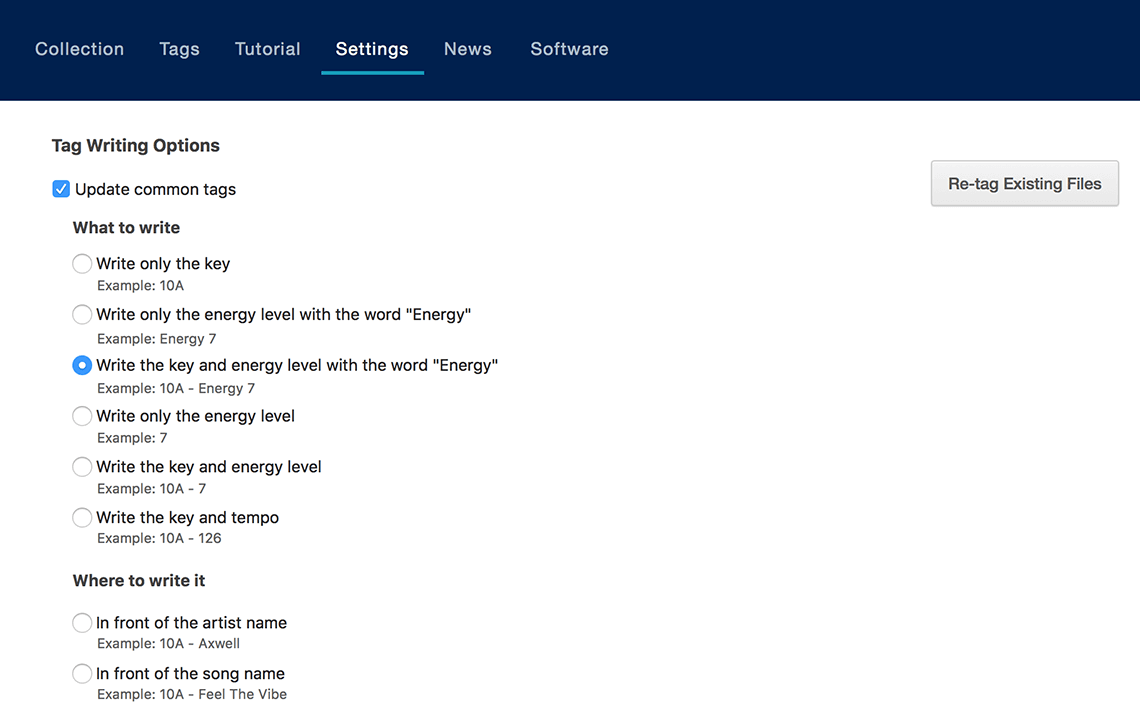Go to the Software tab
Viewport: 1140px width, 706px height.
(569, 48)
